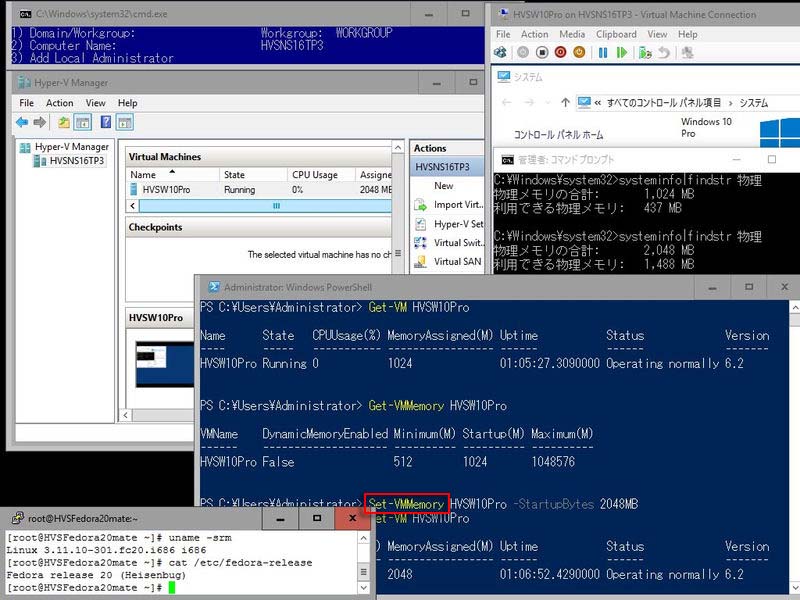This screenshot has height=600, width=800.
Task: Click left arrow of Virtual Machines scrollbar
Action: pyautogui.click(x=133, y=206)
